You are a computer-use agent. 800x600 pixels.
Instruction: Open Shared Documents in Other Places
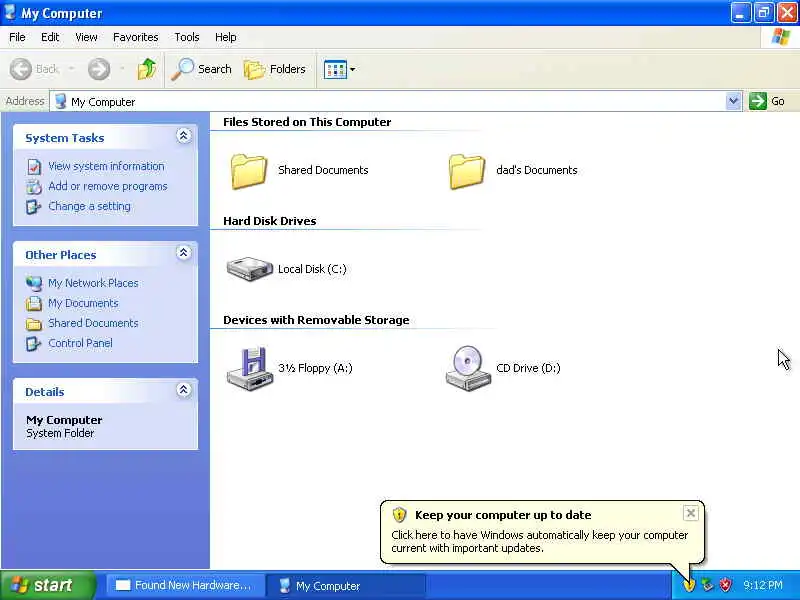pos(93,323)
